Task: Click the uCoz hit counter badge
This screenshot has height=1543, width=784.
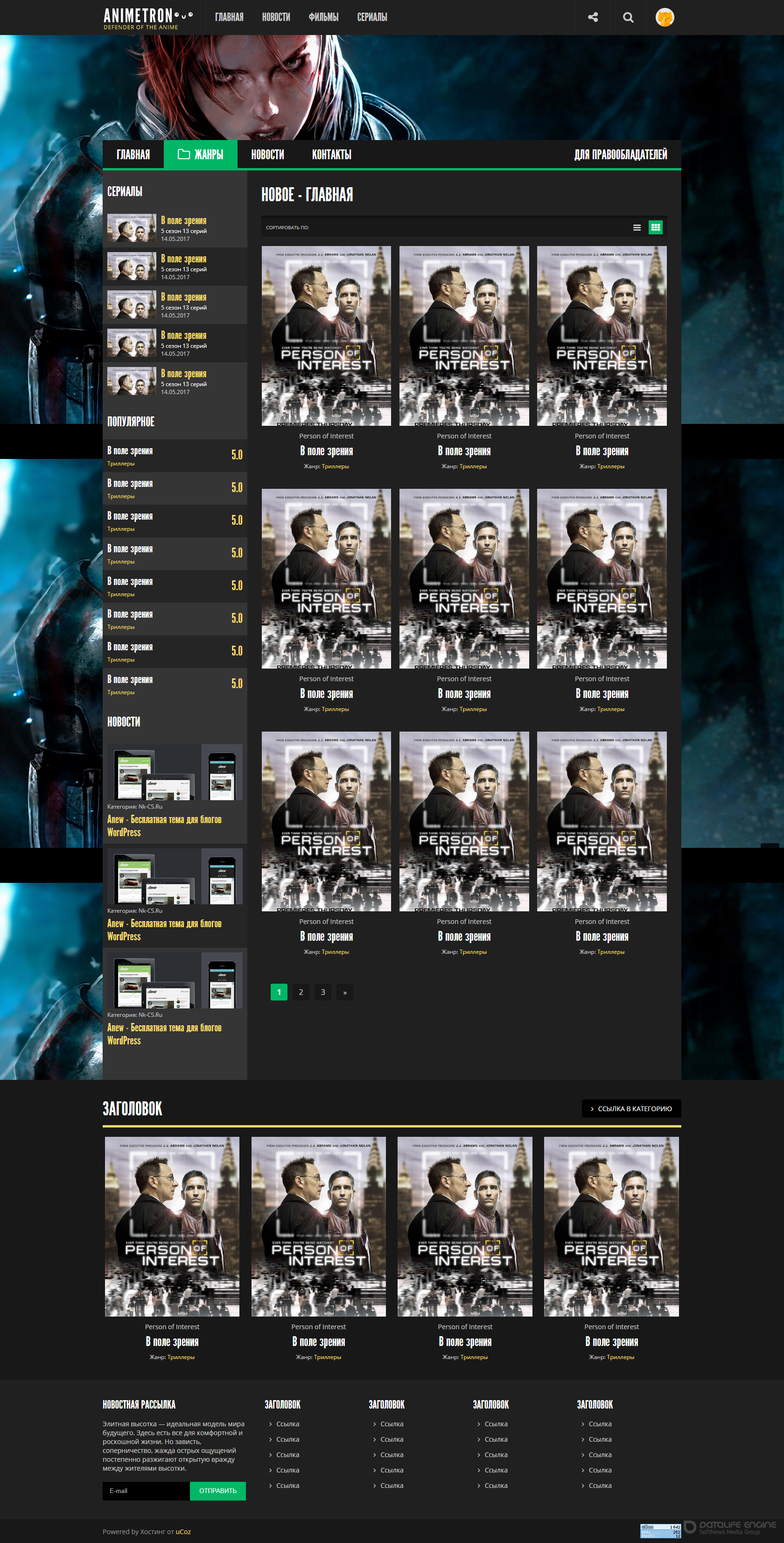Action: pyautogui.click(x=661, y=1531)
